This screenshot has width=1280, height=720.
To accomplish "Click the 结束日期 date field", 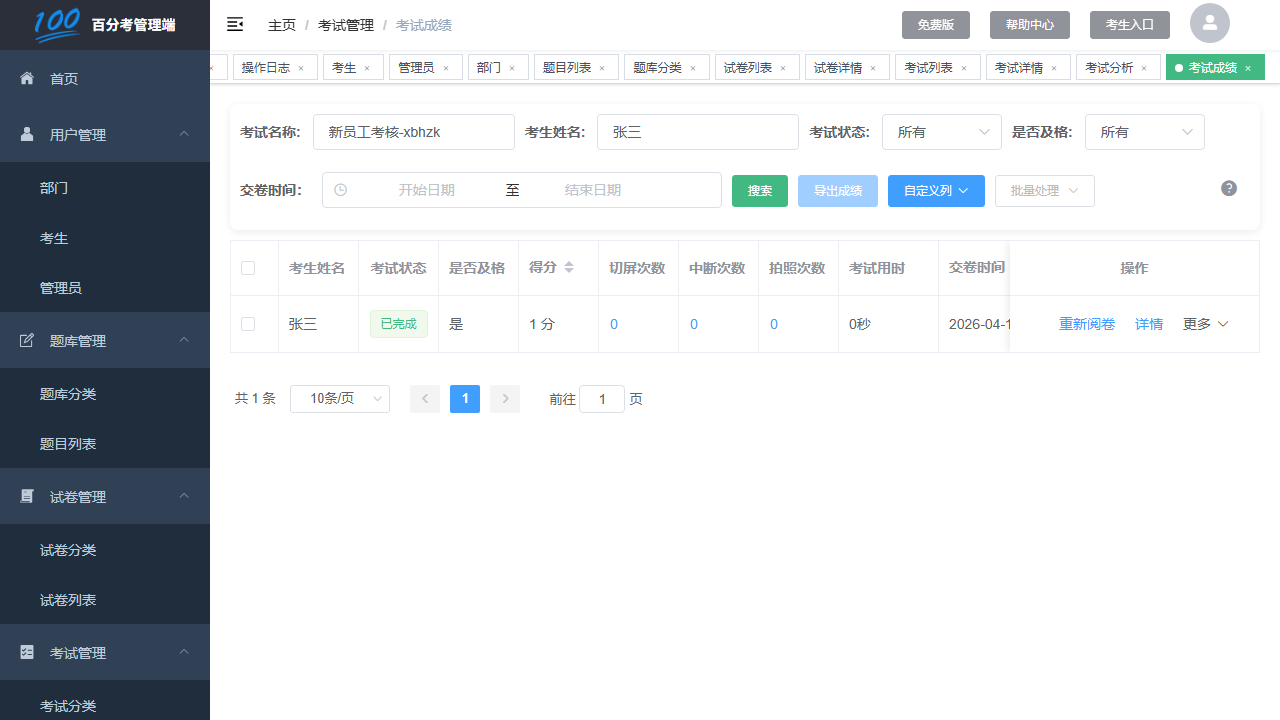I will point(593,190).
